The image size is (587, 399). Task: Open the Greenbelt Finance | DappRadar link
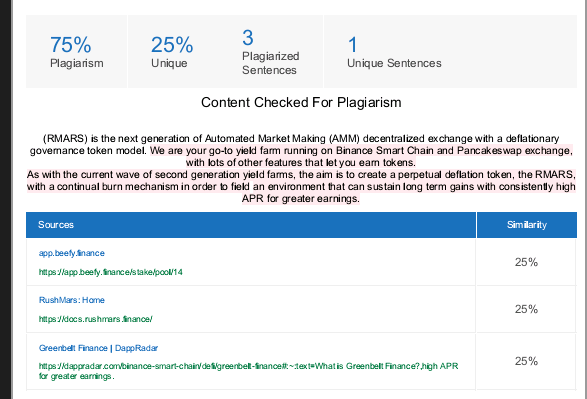pos(98,348)
